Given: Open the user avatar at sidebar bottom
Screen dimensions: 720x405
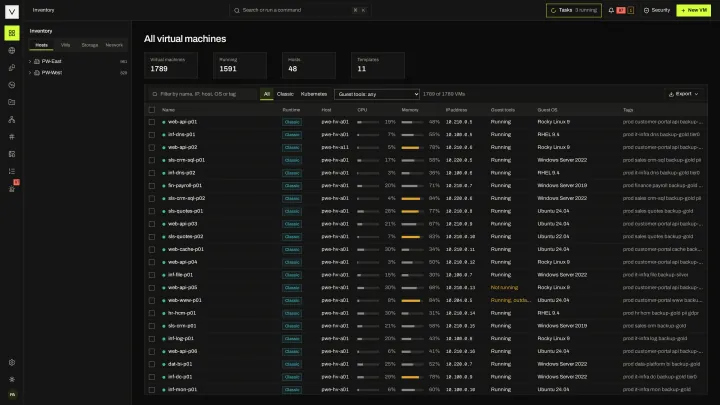Looking at the screenshot, I should (x=12, y=394).
